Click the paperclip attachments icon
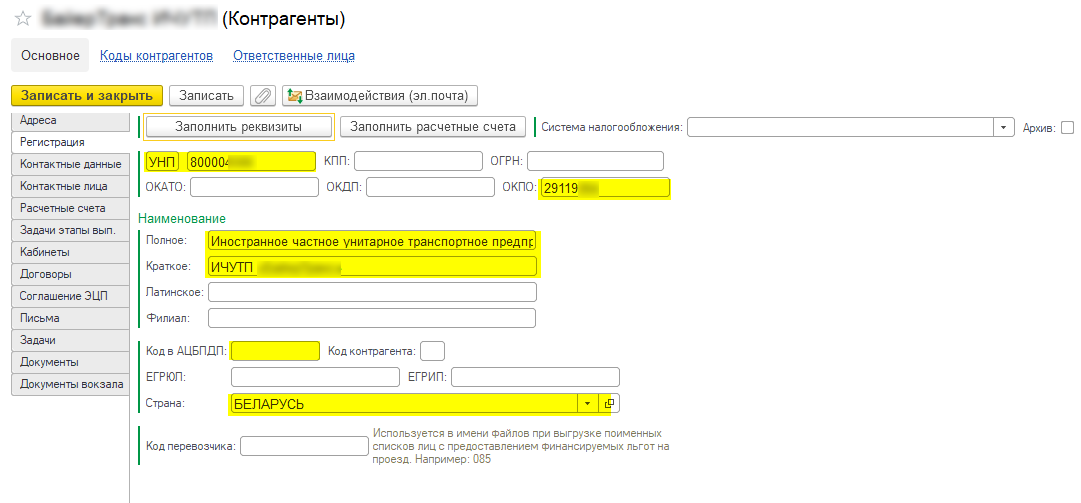The height and width of the screenshot is (503, 1081). click(262, 96)
